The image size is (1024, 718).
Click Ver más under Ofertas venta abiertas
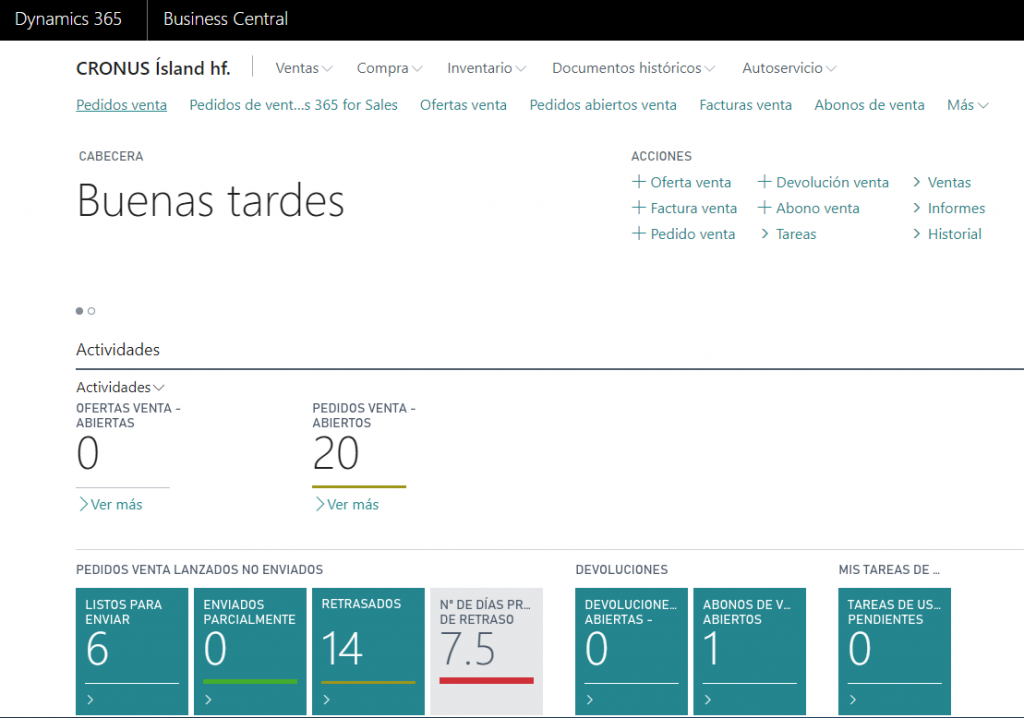(x=110, y=505)
